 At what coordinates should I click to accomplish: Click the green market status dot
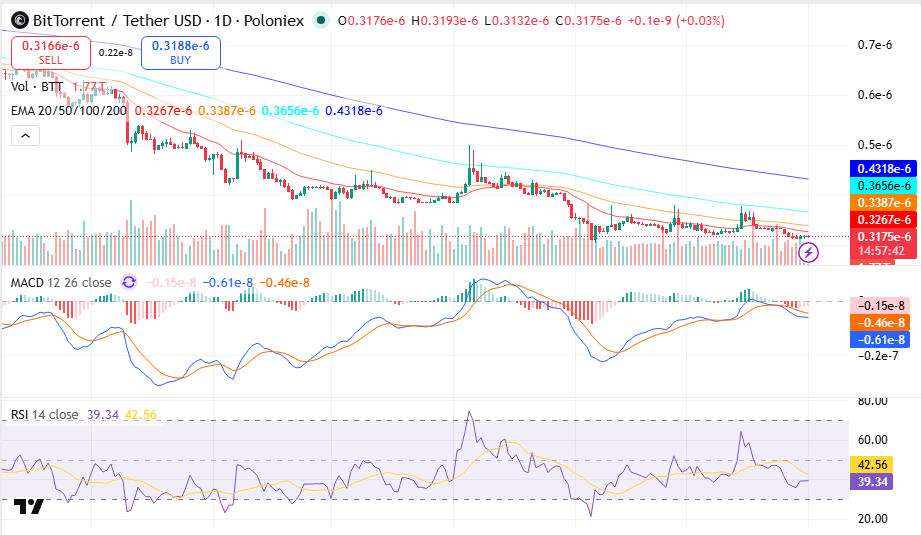coord(321,21)
